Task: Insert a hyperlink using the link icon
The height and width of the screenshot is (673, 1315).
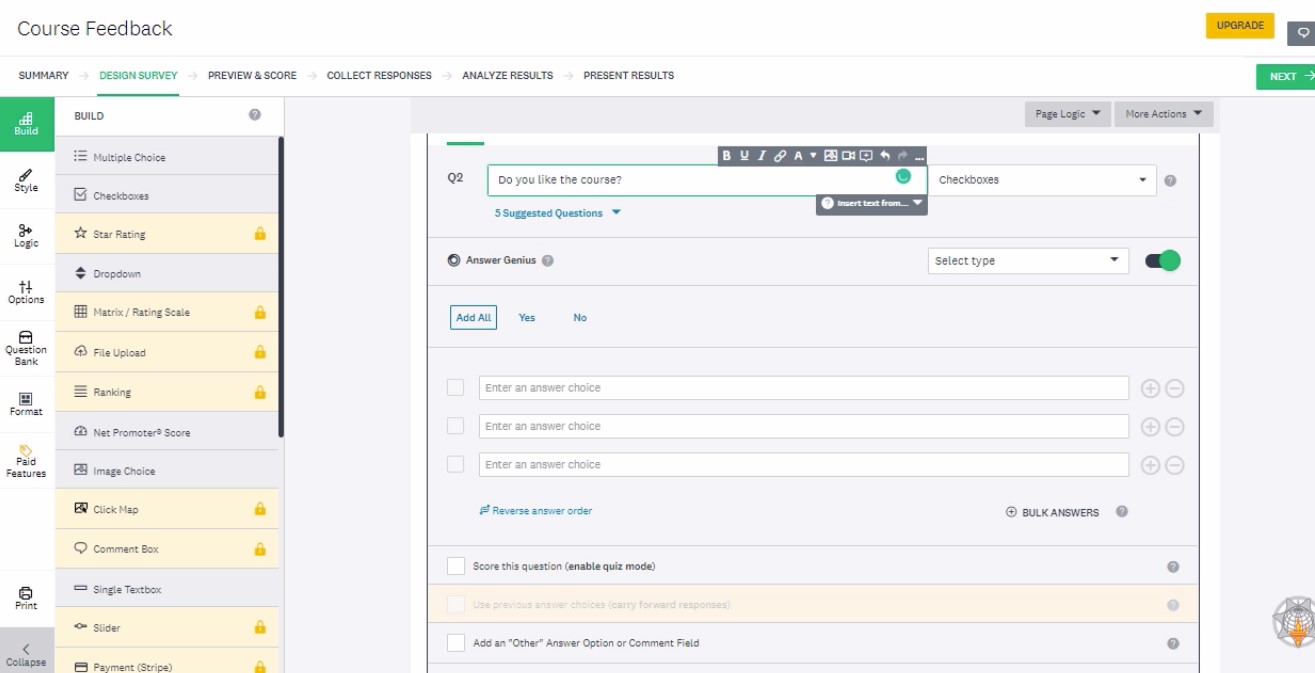Action: point(780,156)
